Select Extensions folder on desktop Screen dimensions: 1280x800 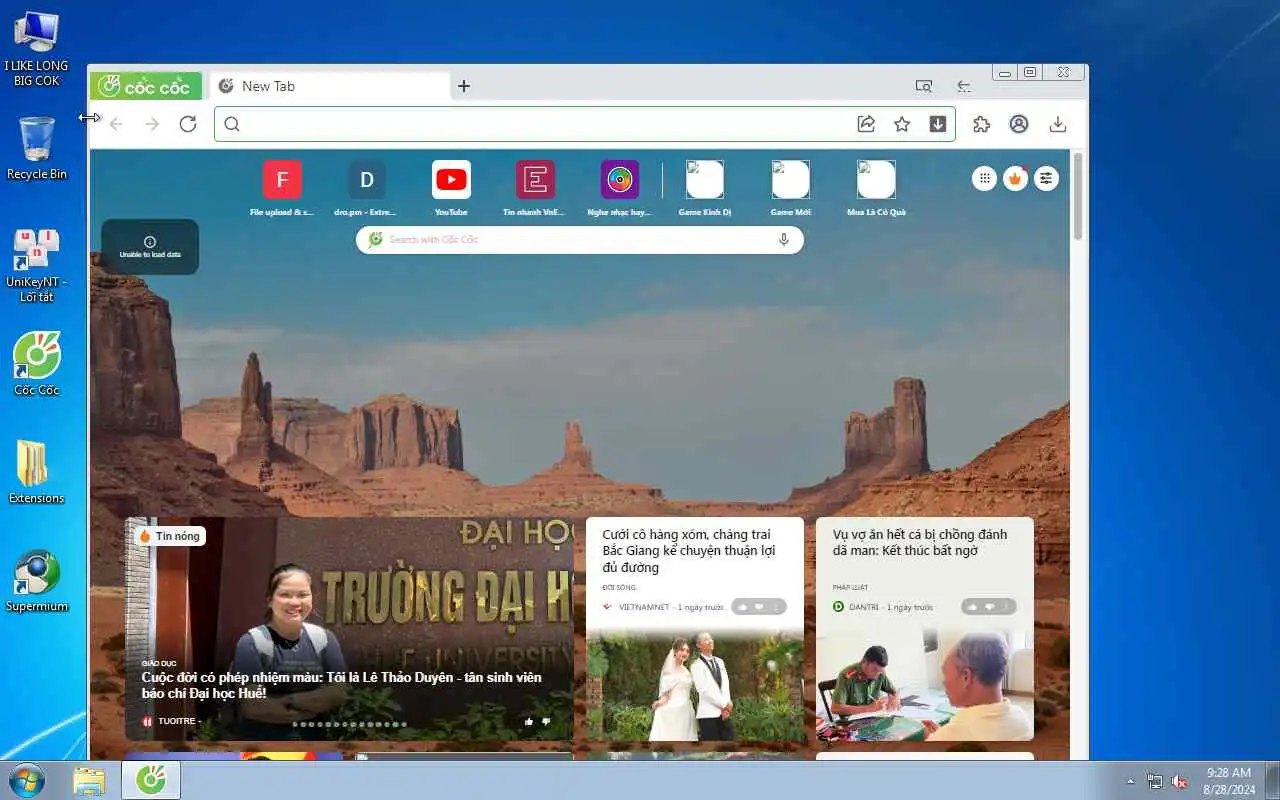(37, 472)
